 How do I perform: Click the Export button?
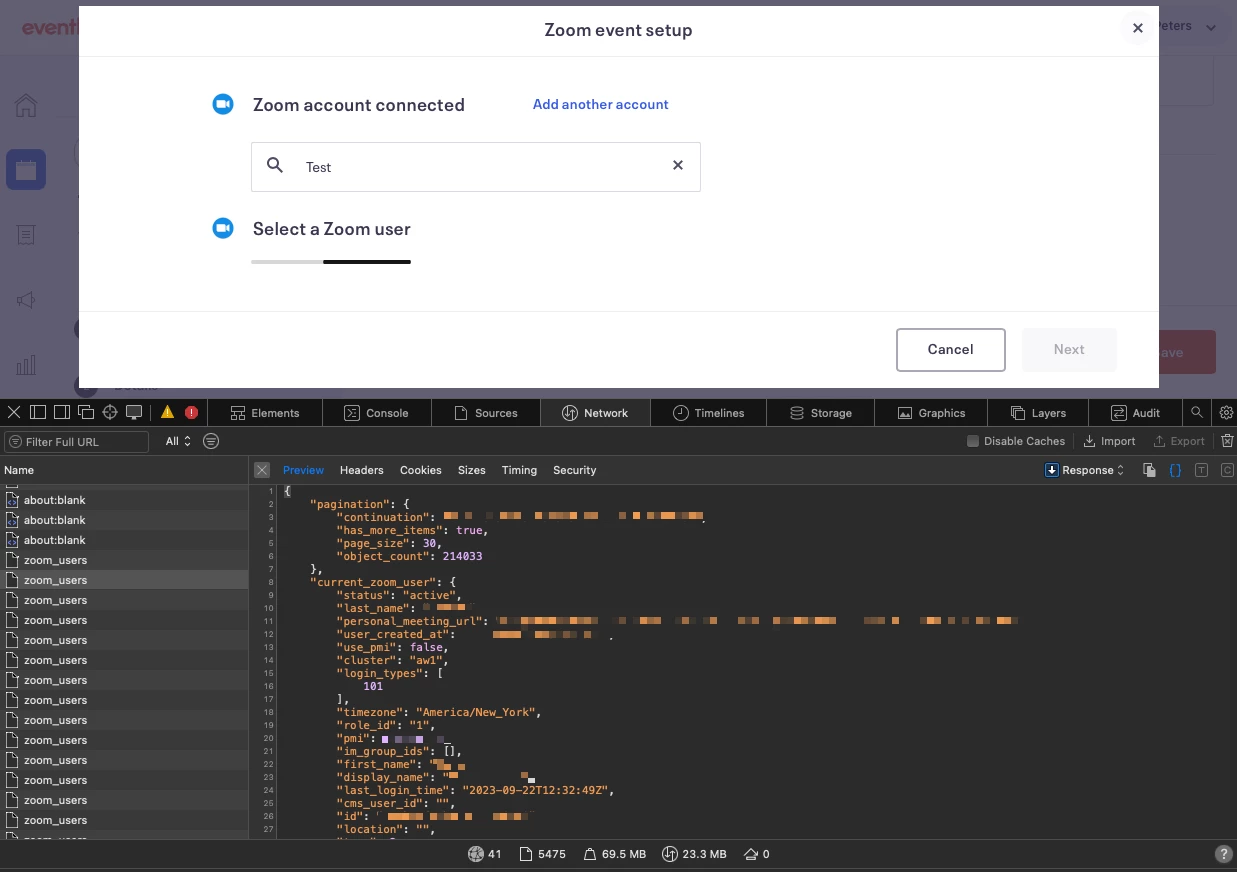pos(1179,441)
